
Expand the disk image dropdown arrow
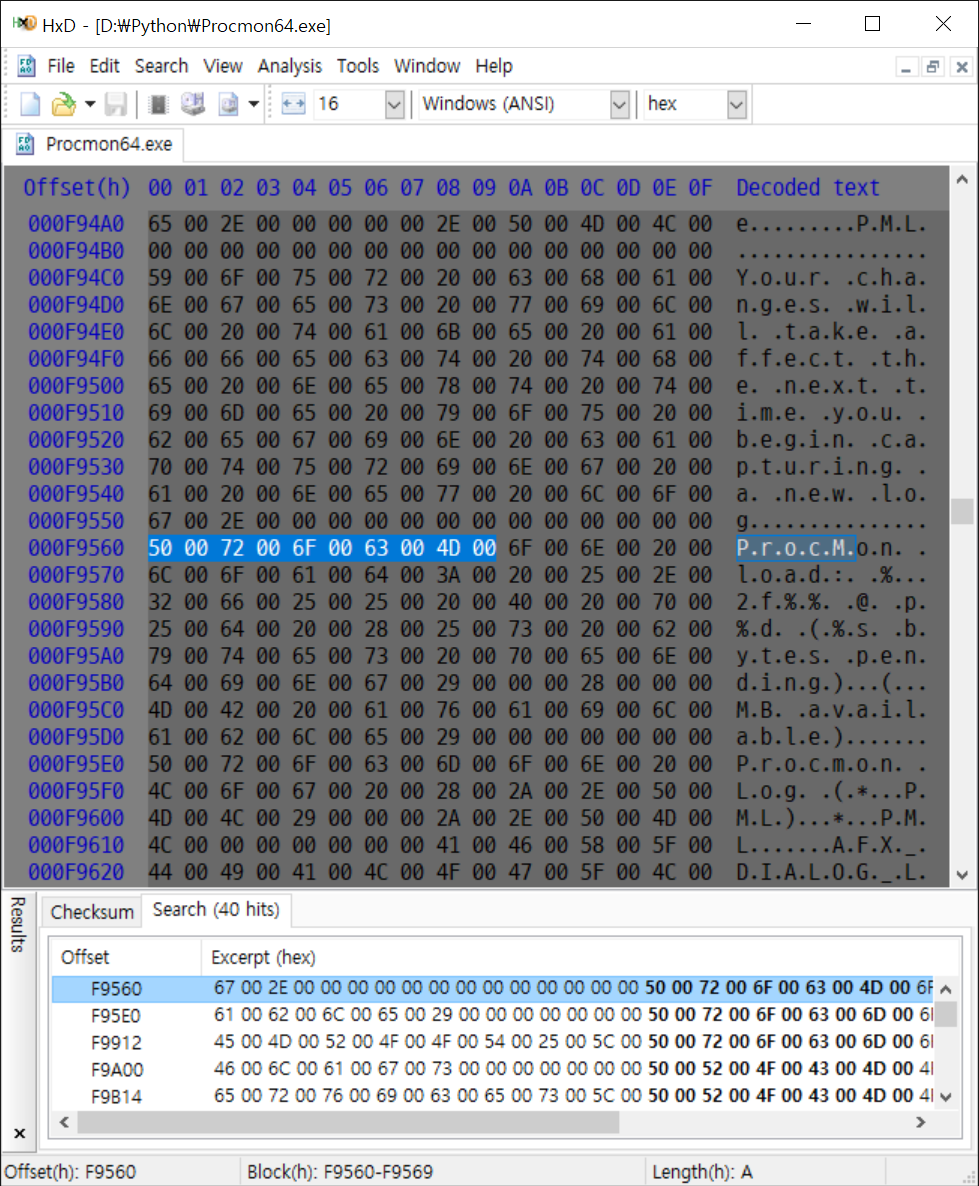[x=253, y=104]
